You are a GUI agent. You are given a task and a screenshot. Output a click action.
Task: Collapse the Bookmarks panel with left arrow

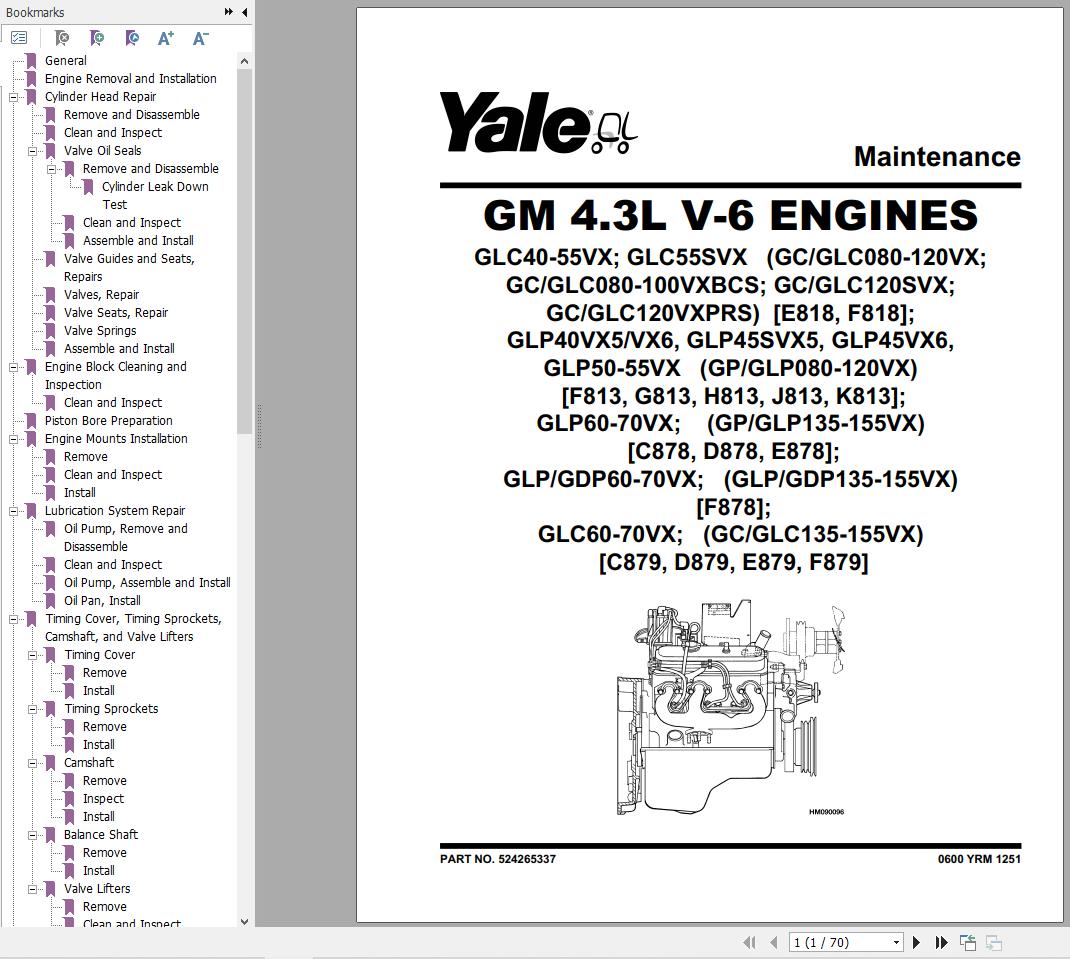[244, 12]
